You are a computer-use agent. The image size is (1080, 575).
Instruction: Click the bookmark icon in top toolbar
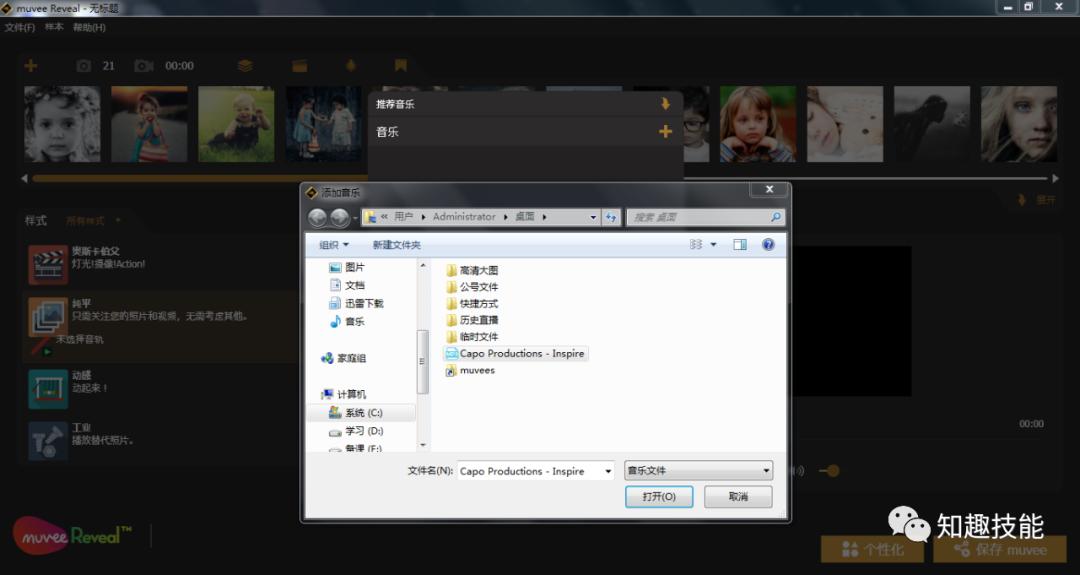click(400, 66)
